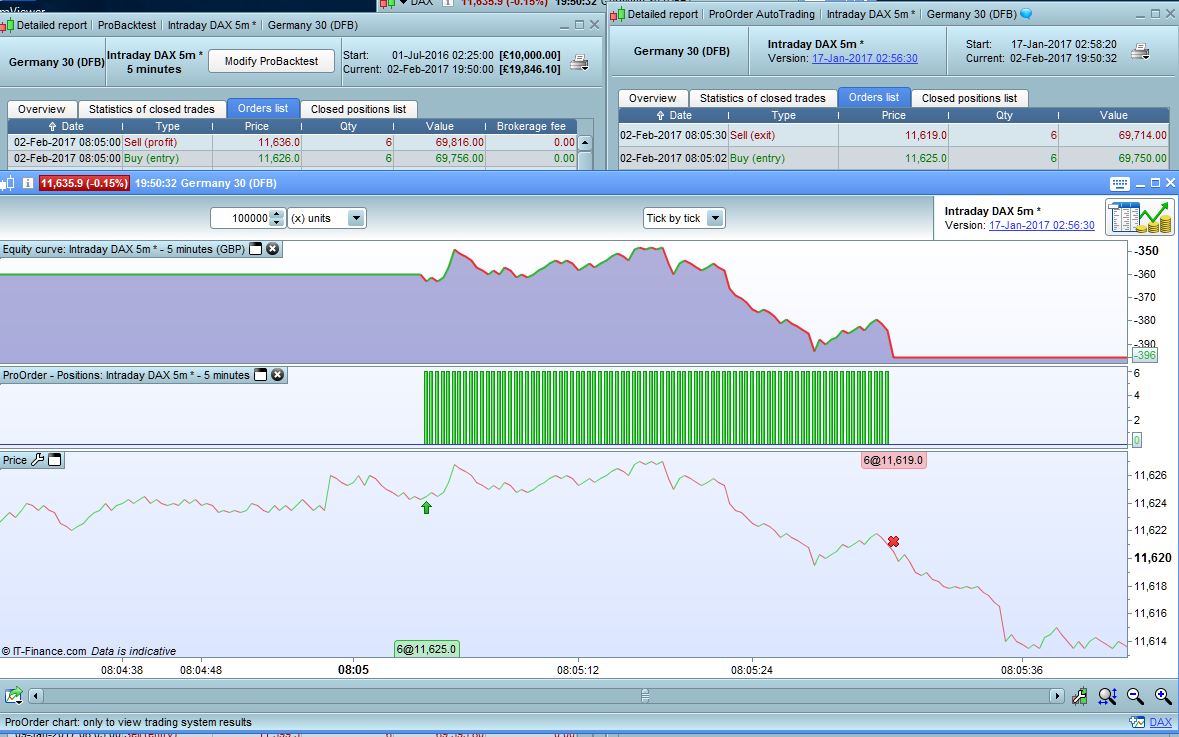Open the detailed report icon beside version link
Screen dimensions: 1179x737
coord(1139,217)
